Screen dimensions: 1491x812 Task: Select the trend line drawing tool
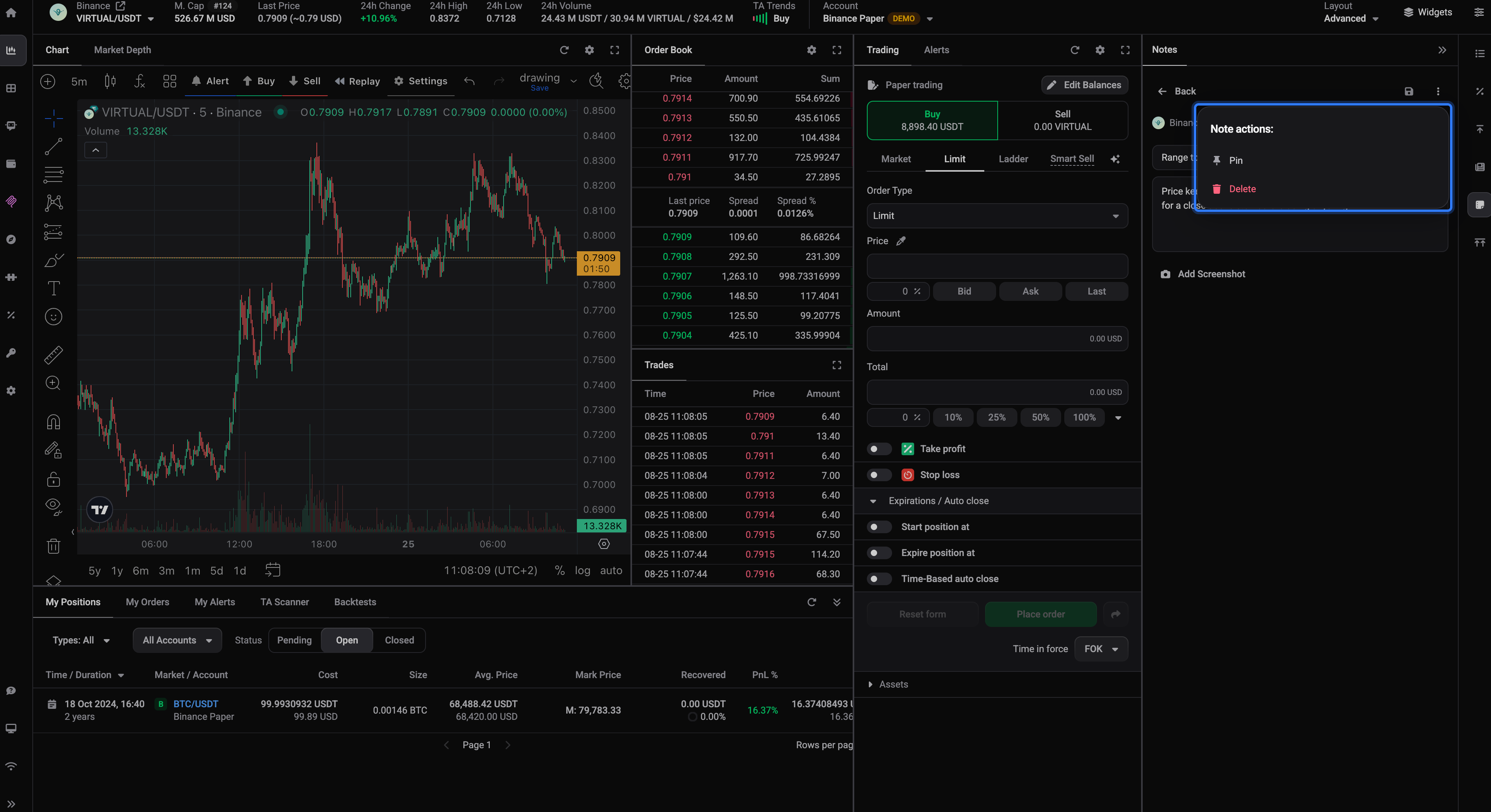(x=53, y=147)
